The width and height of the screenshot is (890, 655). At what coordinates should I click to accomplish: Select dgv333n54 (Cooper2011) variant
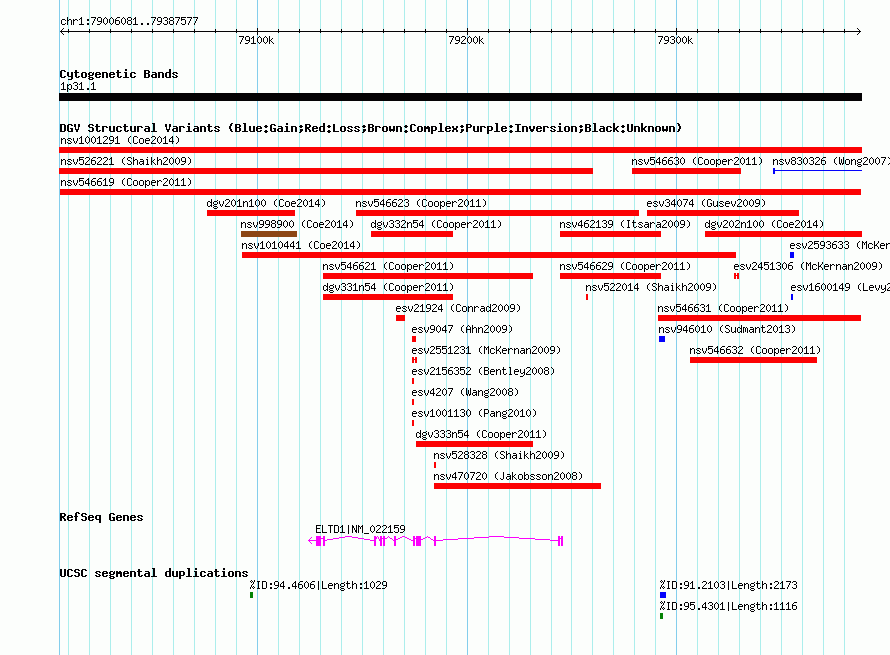(475, 444)
